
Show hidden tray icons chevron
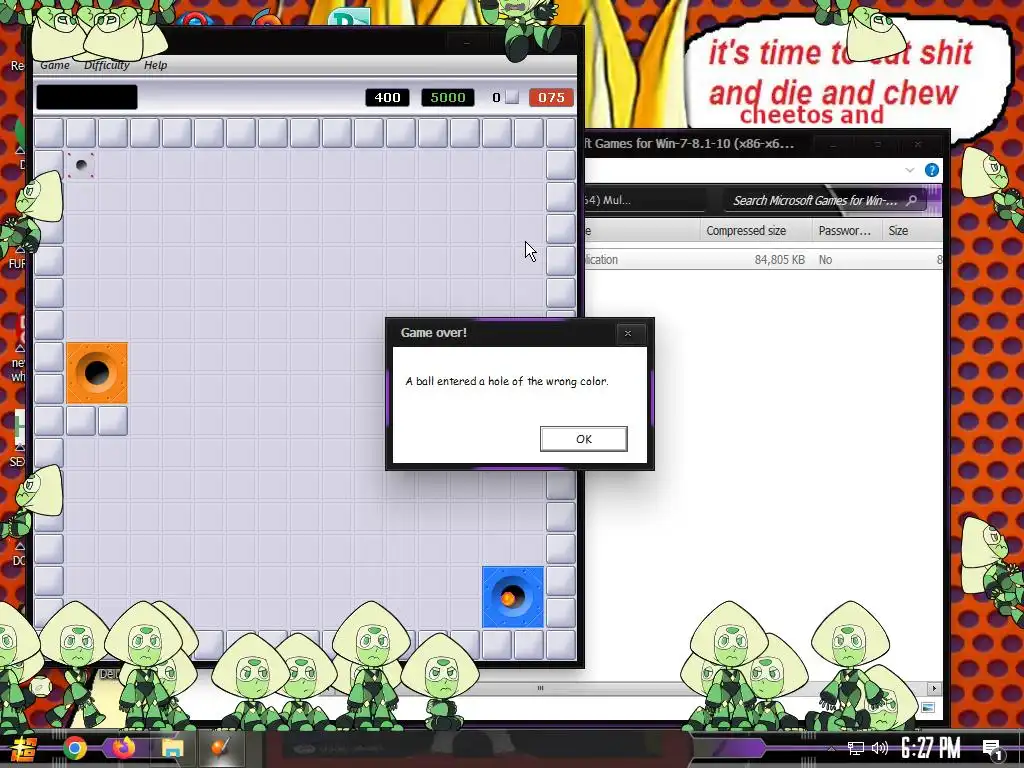pyautogui.click(x=831, y=749)
